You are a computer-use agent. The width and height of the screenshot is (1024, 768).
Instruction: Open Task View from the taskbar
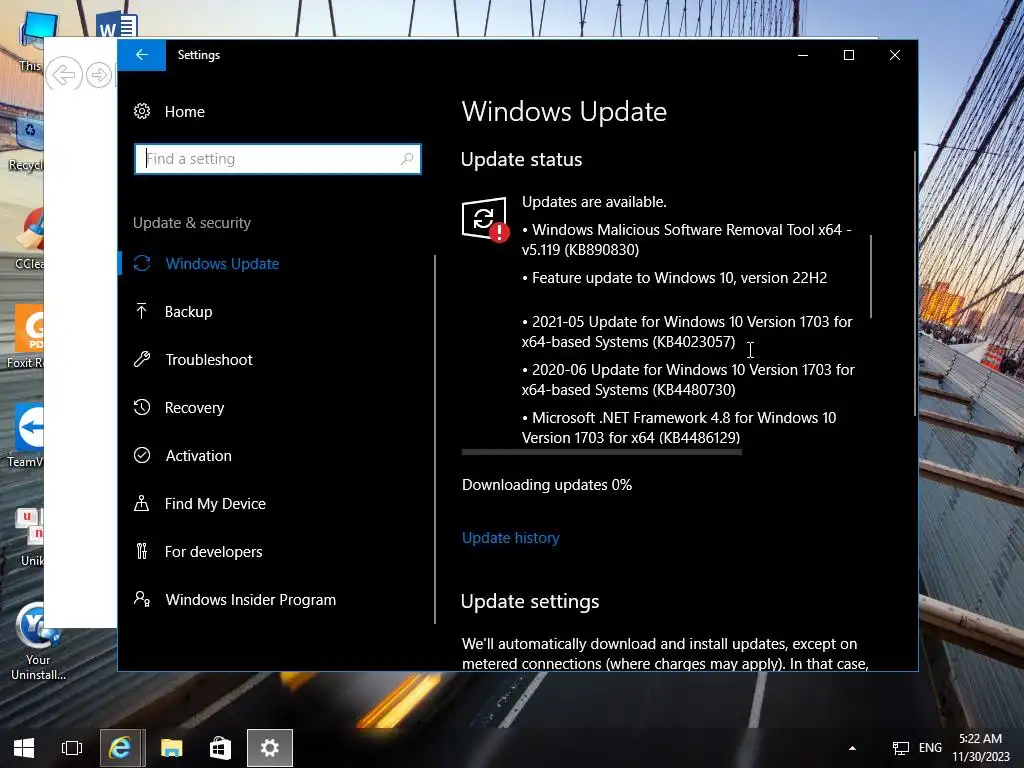click(72, 748)
